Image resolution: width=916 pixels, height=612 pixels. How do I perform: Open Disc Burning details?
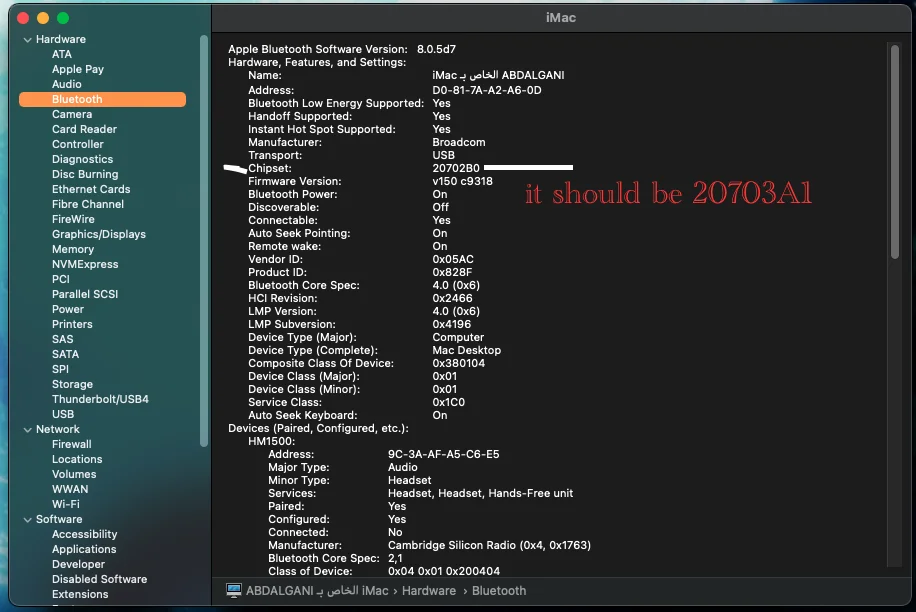[x=85, y=174]
